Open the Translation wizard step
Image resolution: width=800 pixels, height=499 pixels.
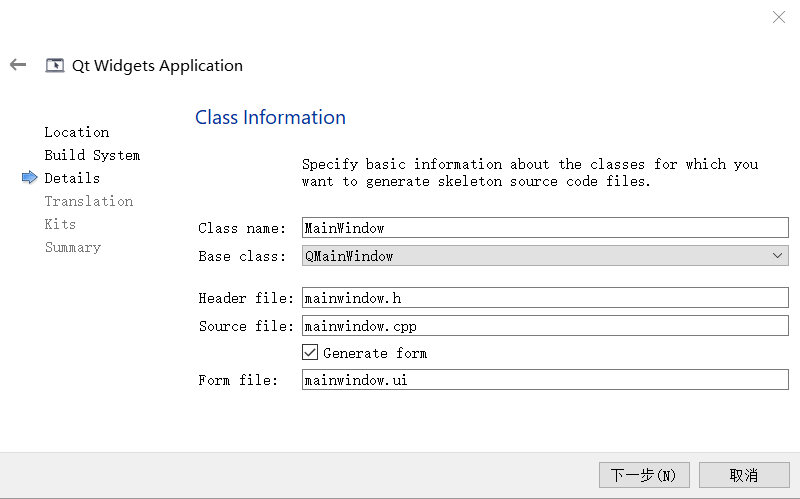[88, 201]
